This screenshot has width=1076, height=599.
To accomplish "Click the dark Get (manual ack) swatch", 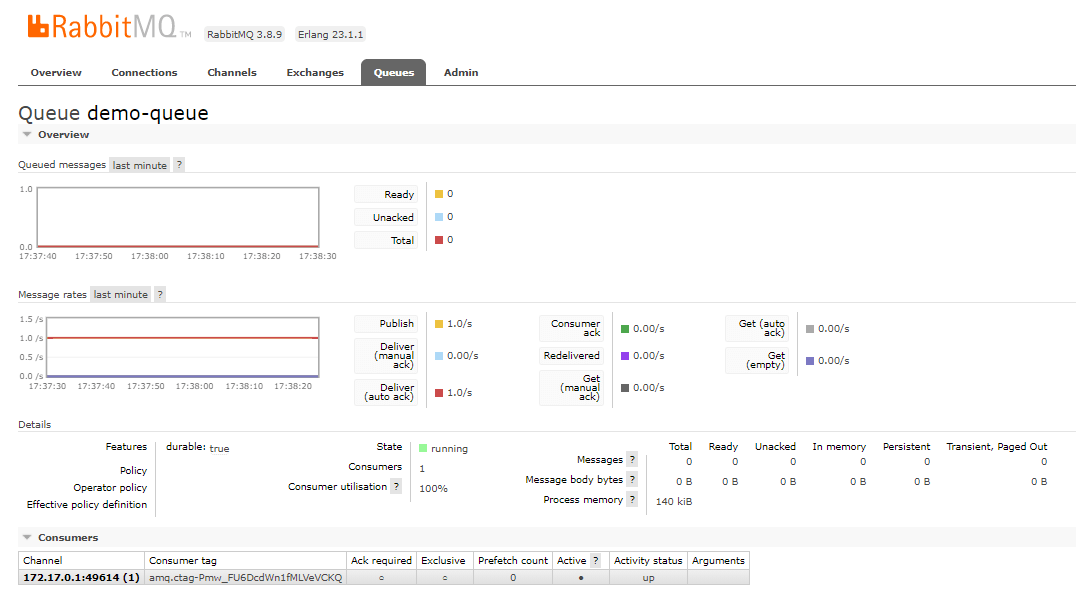I will click(x=625, y=388).
